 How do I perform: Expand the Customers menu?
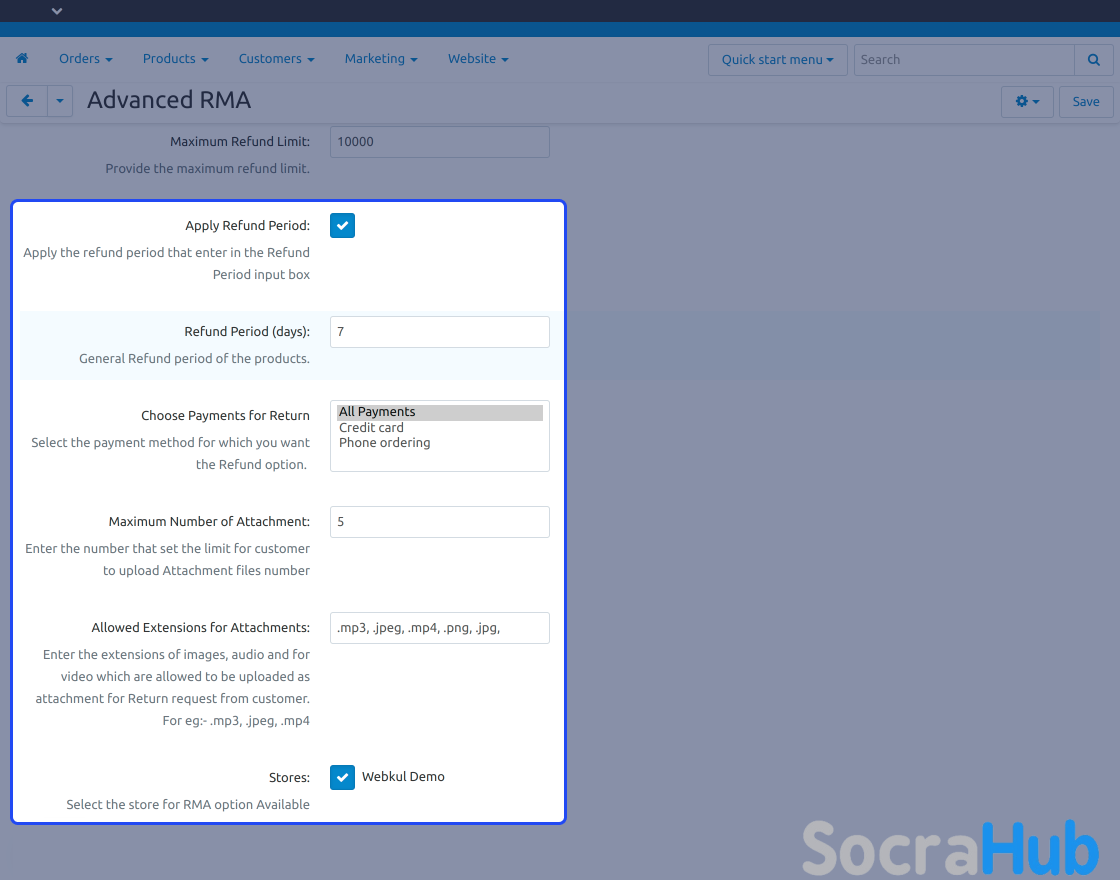(x=276, y=59)
